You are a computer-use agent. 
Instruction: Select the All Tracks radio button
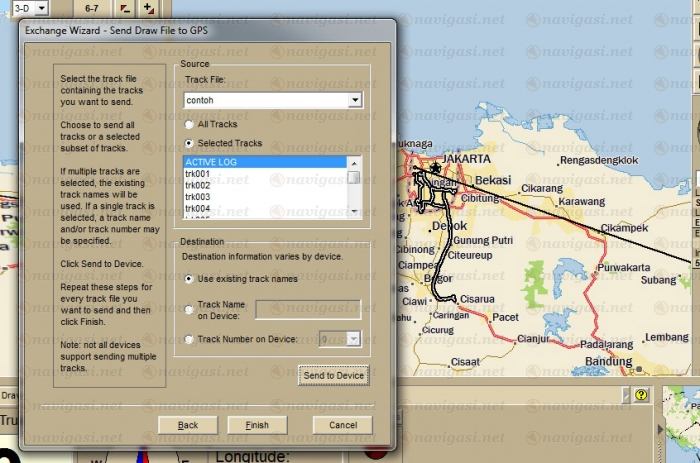189,125
